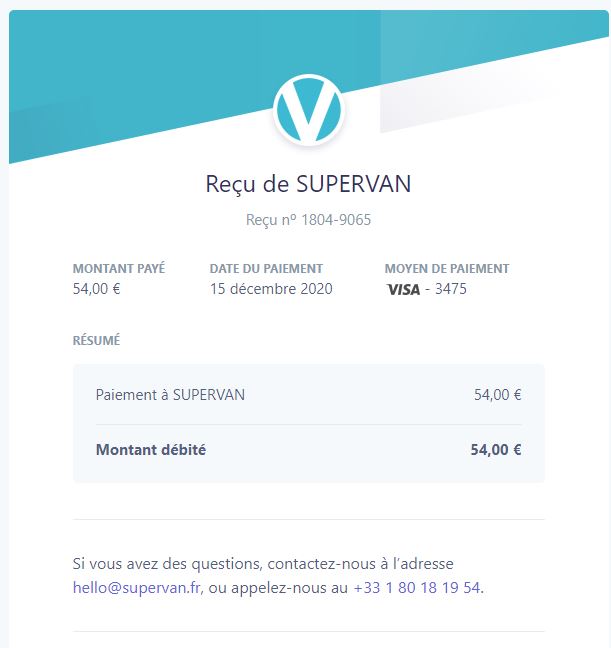611x648 pixels.
Task: Call the +33 1 80 18 19 54 link
Action: [x=417, y=587]
